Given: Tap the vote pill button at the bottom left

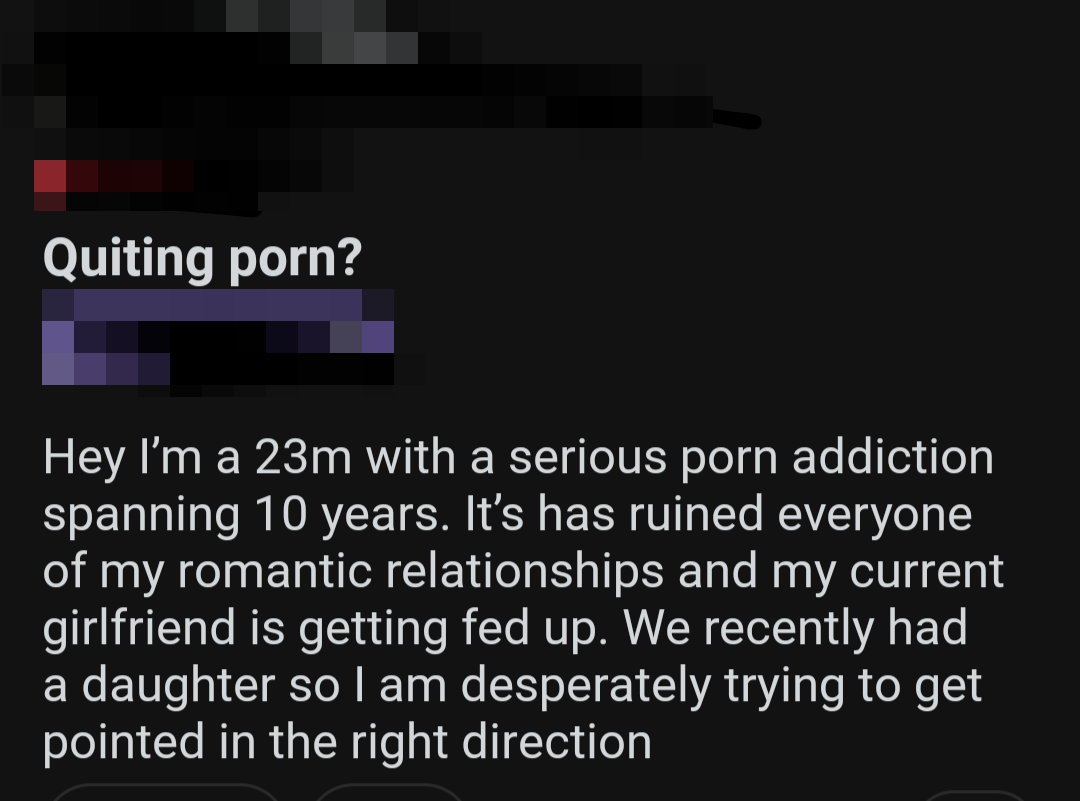Looking at the screenshot, I should (165, 793).
